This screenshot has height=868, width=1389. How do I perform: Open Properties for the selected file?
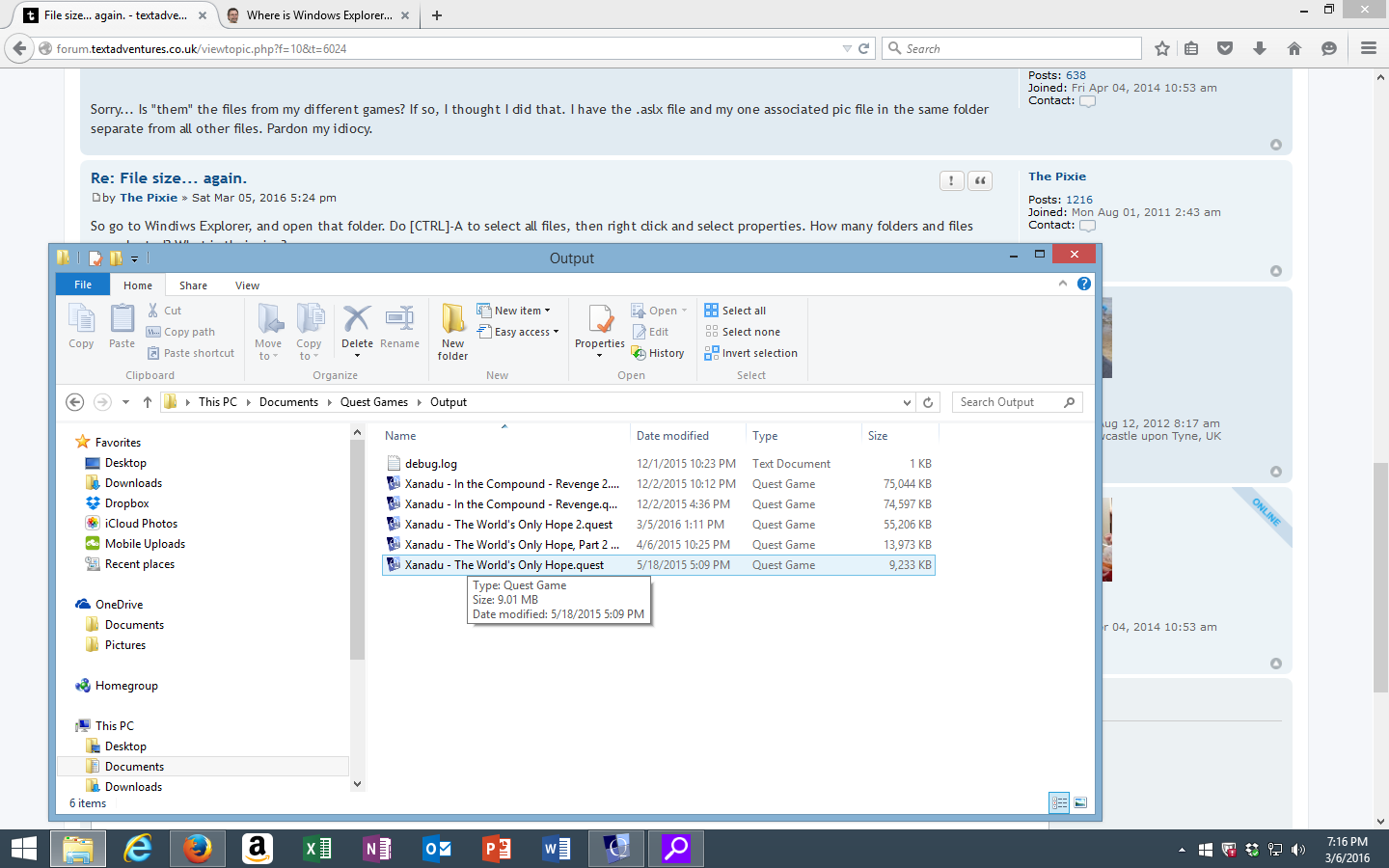click(599, 328)
